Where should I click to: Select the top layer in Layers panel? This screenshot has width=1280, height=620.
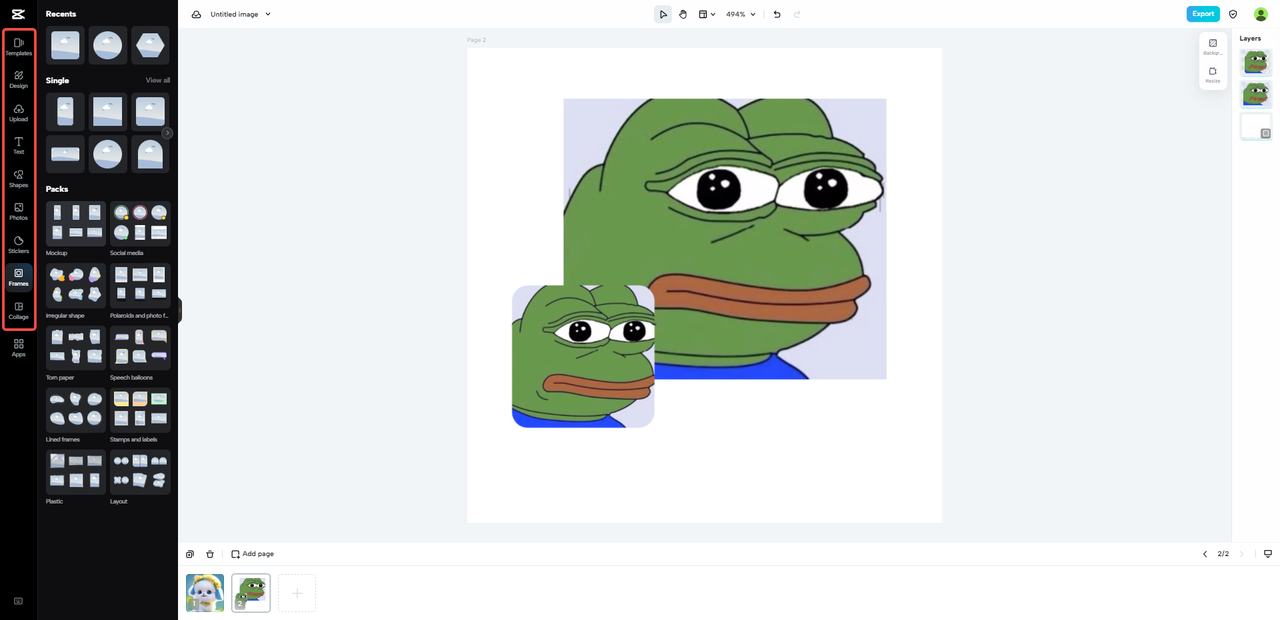(x=1256, y=63)
